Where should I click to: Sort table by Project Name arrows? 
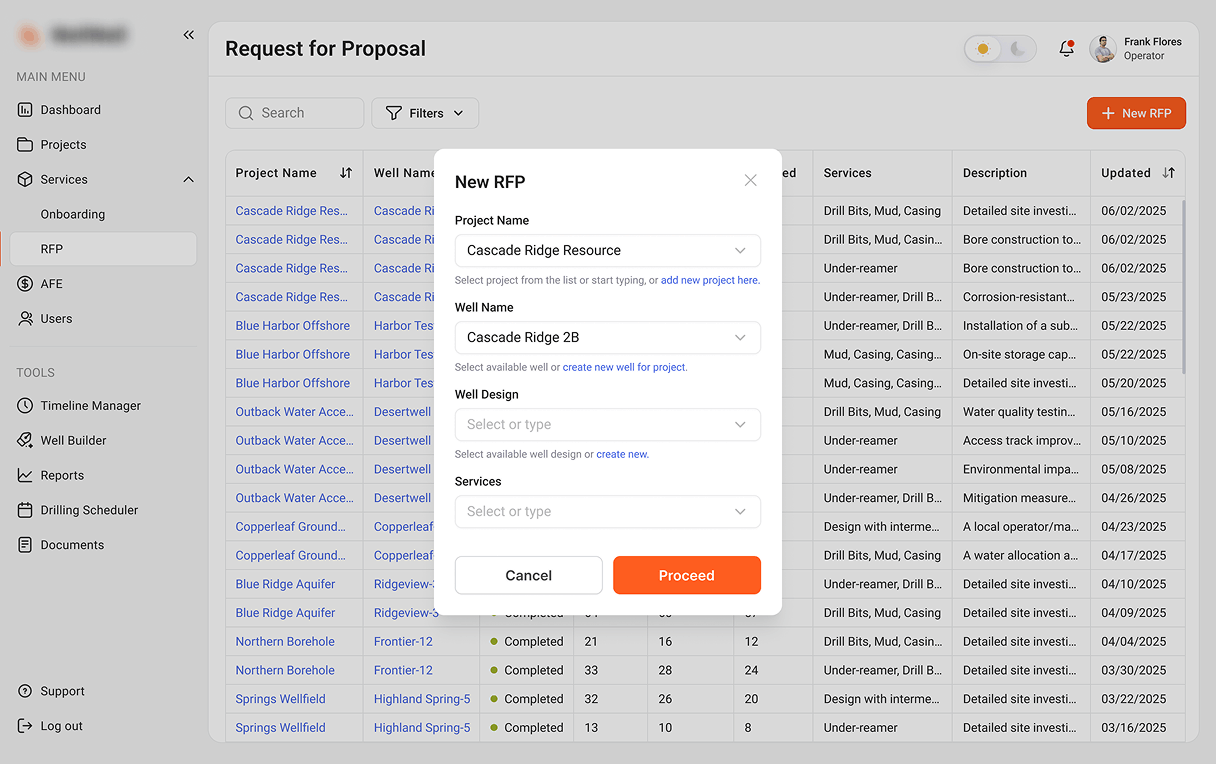click(x=346, y=173)
